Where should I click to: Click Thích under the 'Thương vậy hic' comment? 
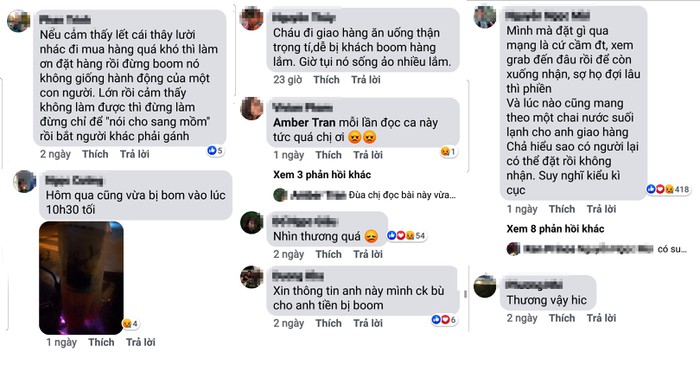(562, 318)
